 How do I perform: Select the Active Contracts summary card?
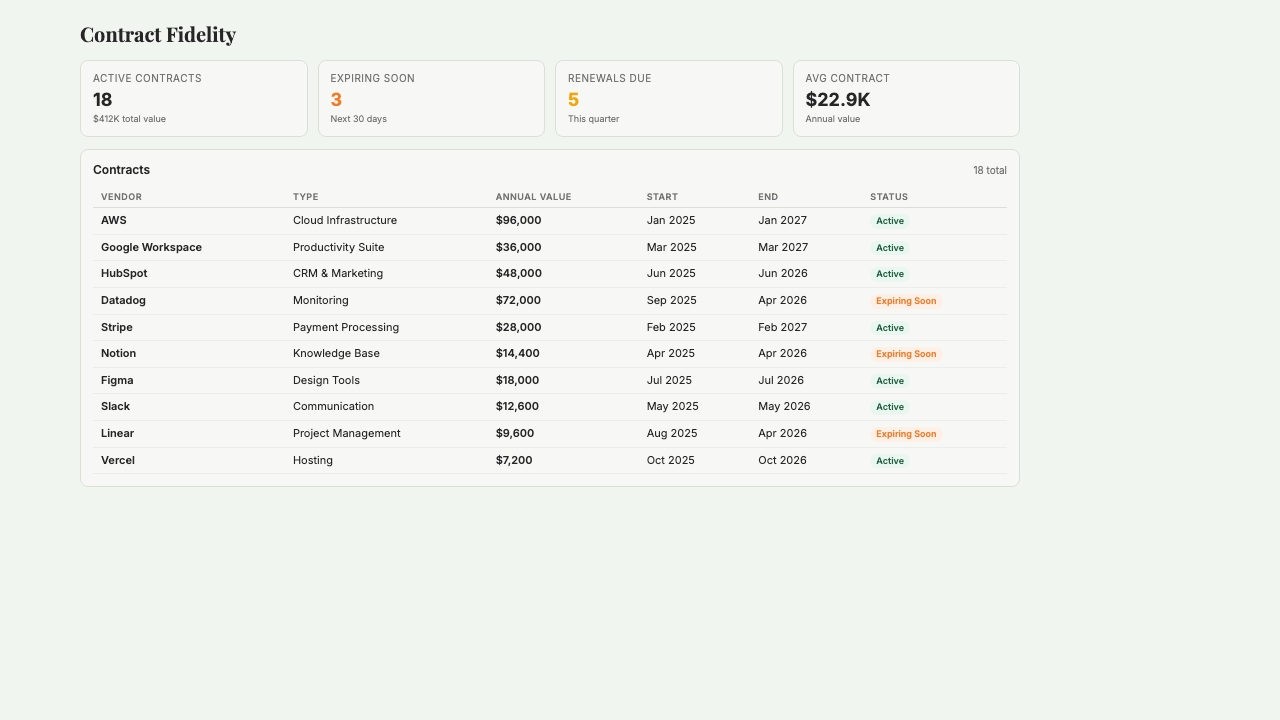pyautogui.click(x=193, y=98)
